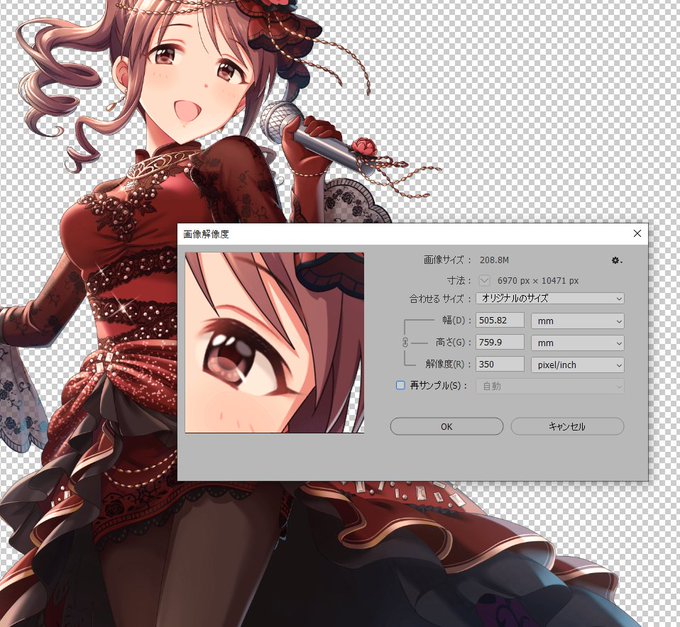The image size is (680, 627).
Task: Close the 画像解像度 dialog
Action: coord(637,234)
